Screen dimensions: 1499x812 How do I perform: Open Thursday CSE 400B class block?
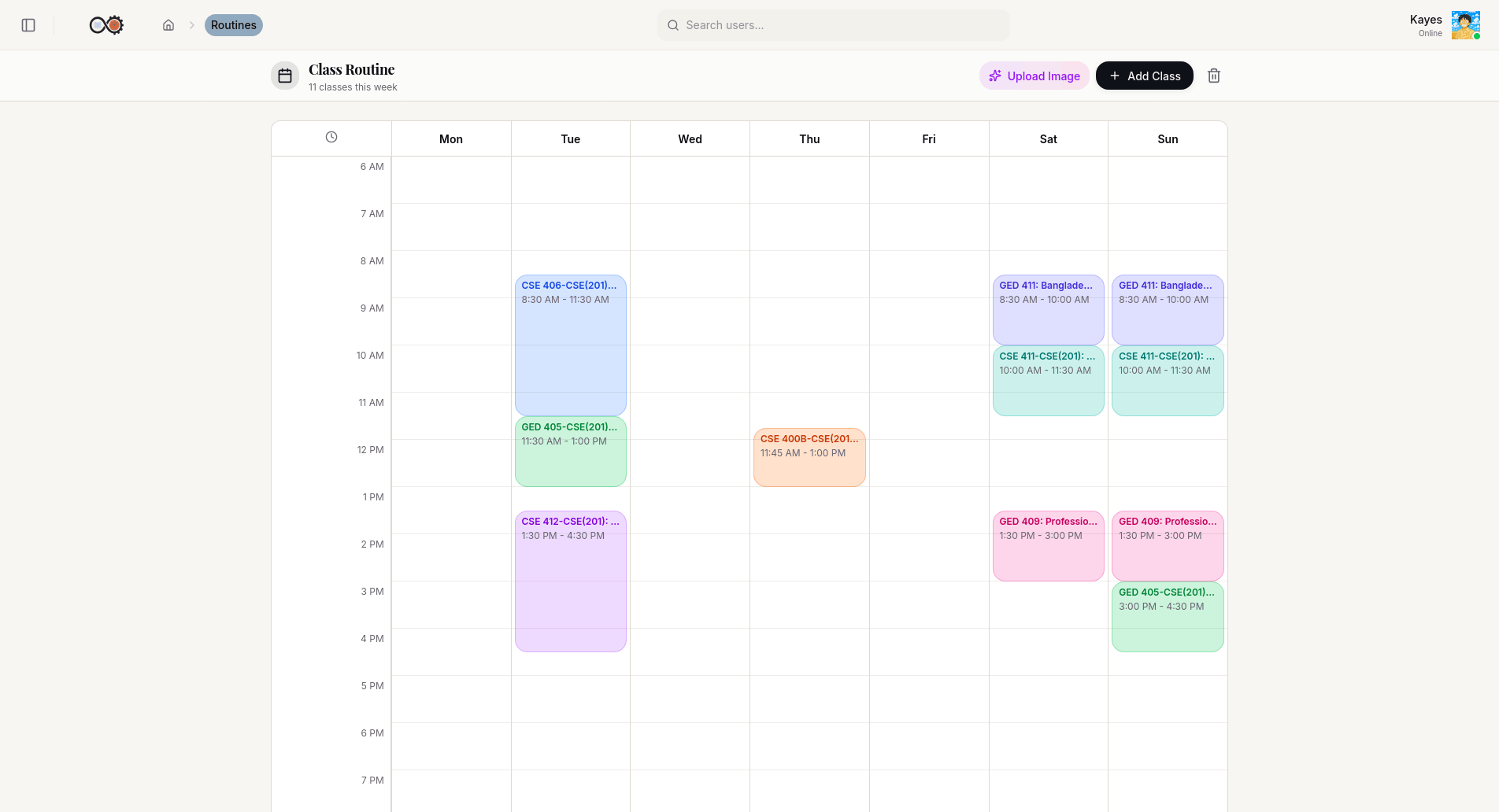tap(809, 457)
